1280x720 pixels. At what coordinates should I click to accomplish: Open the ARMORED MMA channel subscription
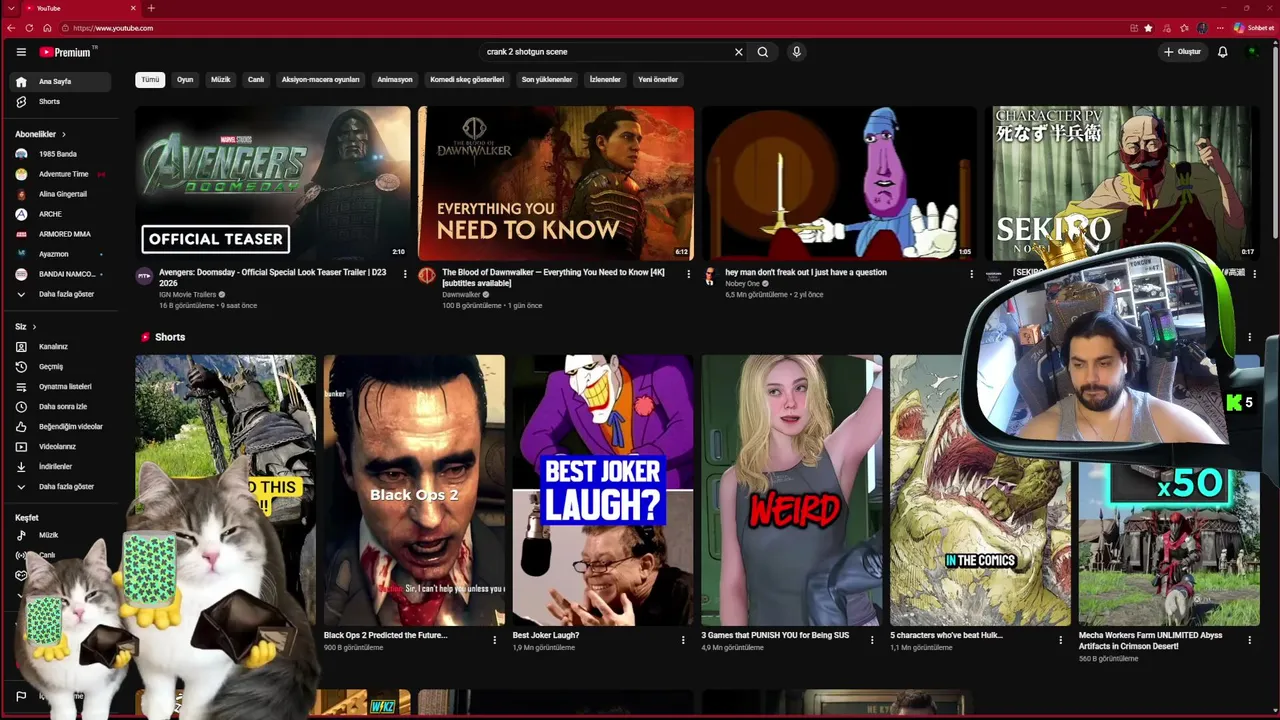pos(61,234)
